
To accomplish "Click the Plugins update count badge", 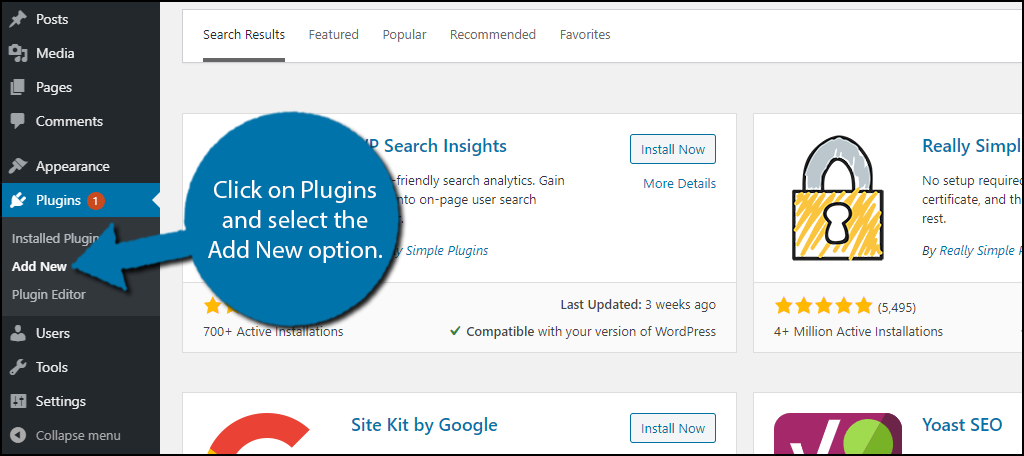I will pyautogui.click(x=95, y=201).
